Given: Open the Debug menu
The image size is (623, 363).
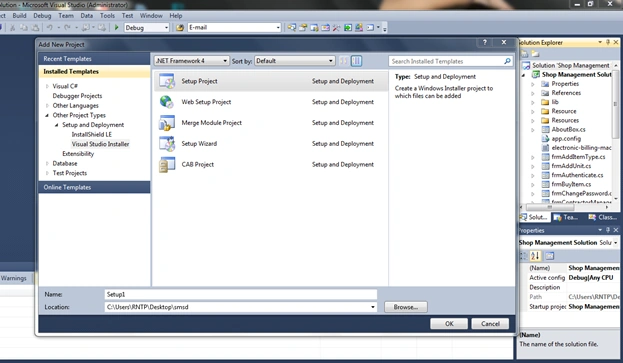Looking at the screenshot, I should (42, 15).
